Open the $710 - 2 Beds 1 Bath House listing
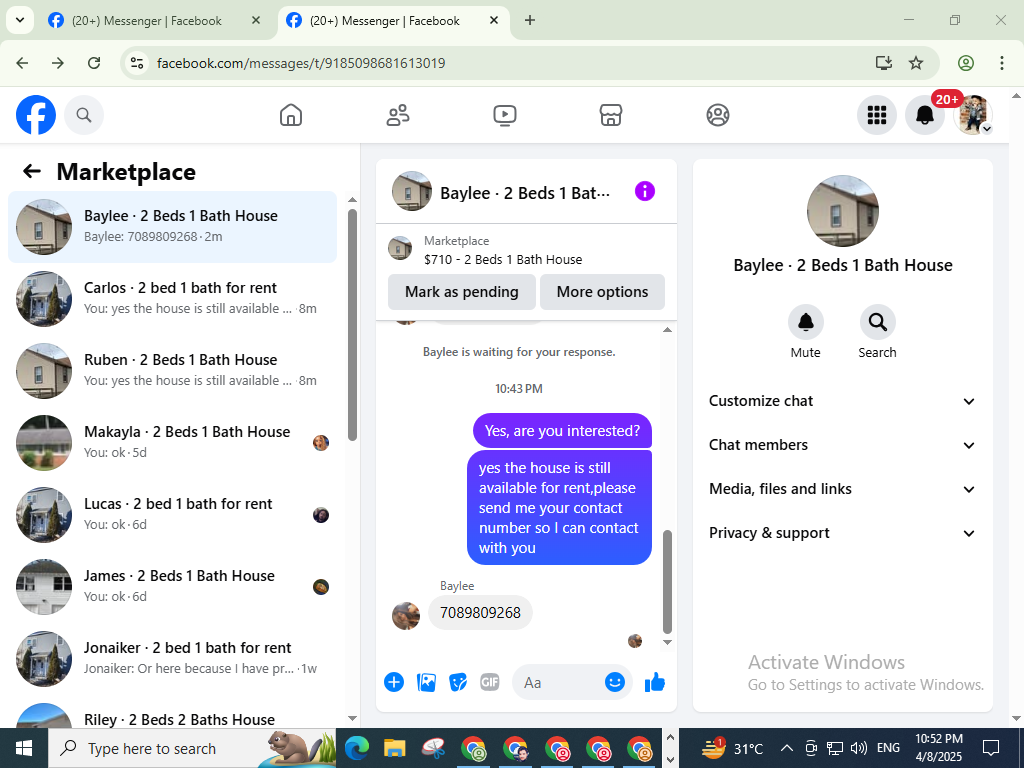The width and height of the screenshot is (1024, 768). tap(503, 259)
